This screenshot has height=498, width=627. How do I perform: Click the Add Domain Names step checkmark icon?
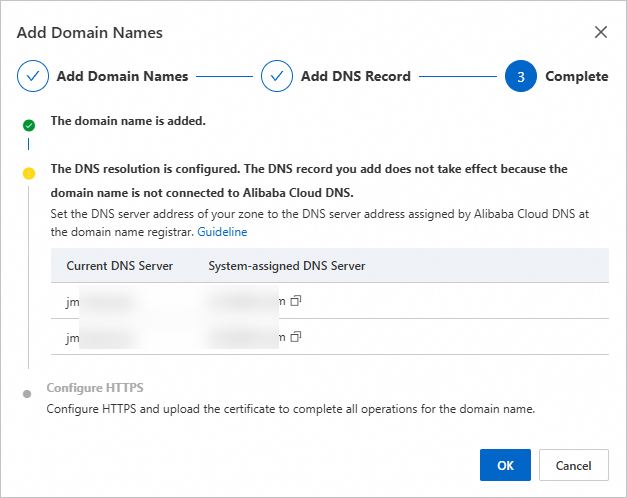pos(32,76)
